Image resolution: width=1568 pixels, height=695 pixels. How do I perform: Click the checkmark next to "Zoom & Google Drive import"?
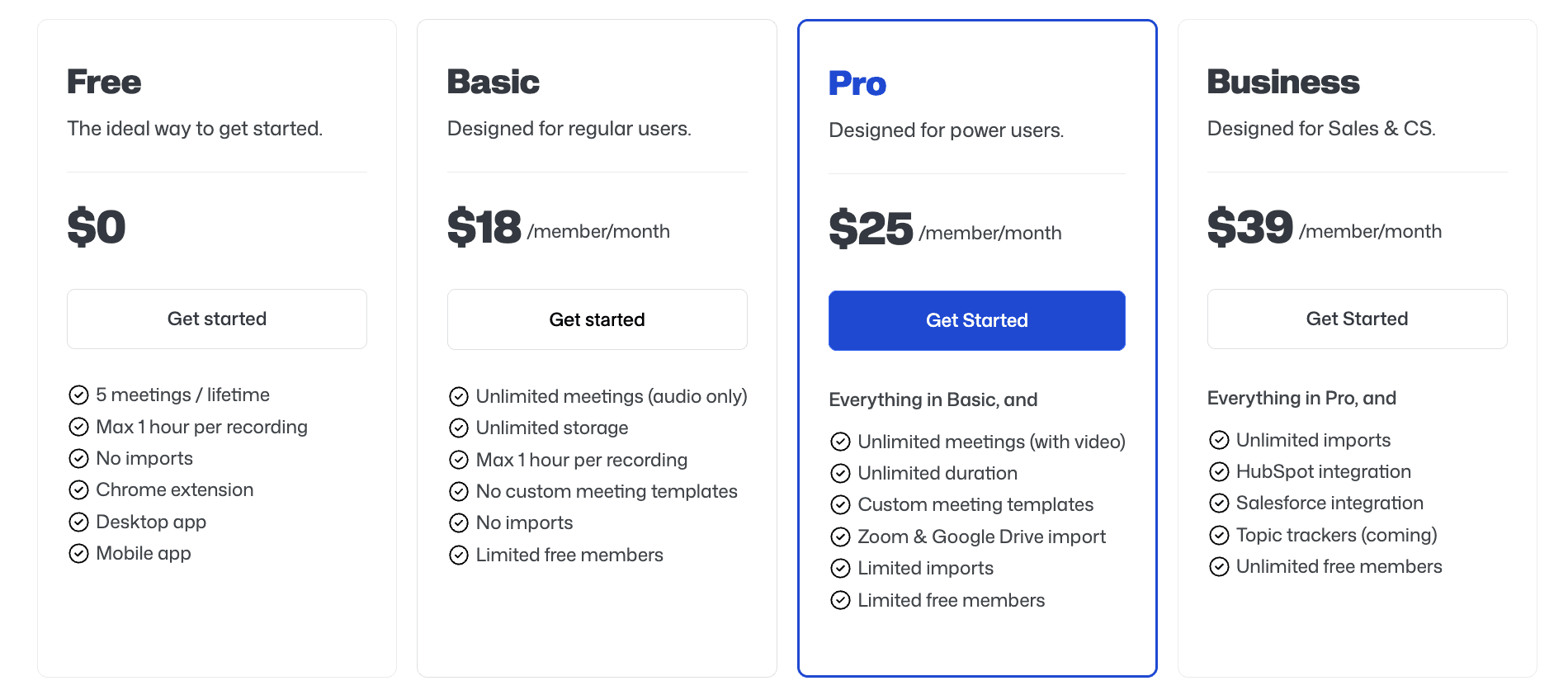point(840,537)
